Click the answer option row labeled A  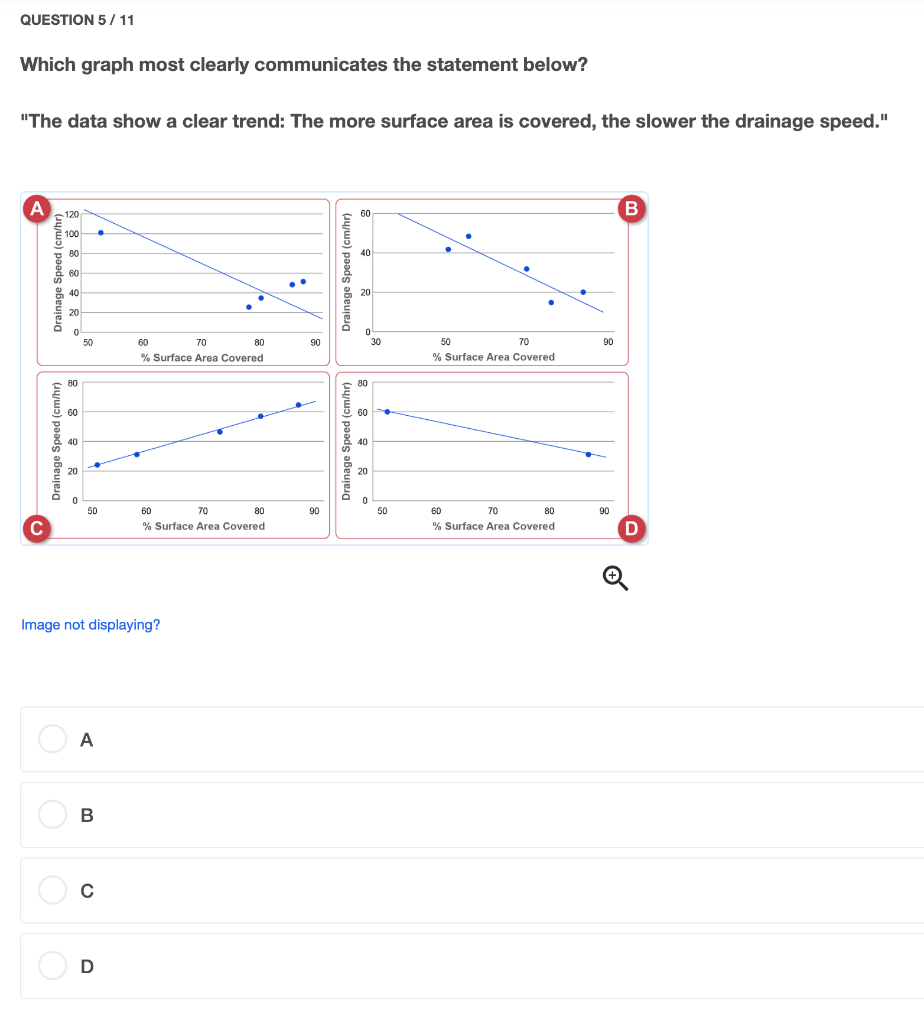point(472,739)
